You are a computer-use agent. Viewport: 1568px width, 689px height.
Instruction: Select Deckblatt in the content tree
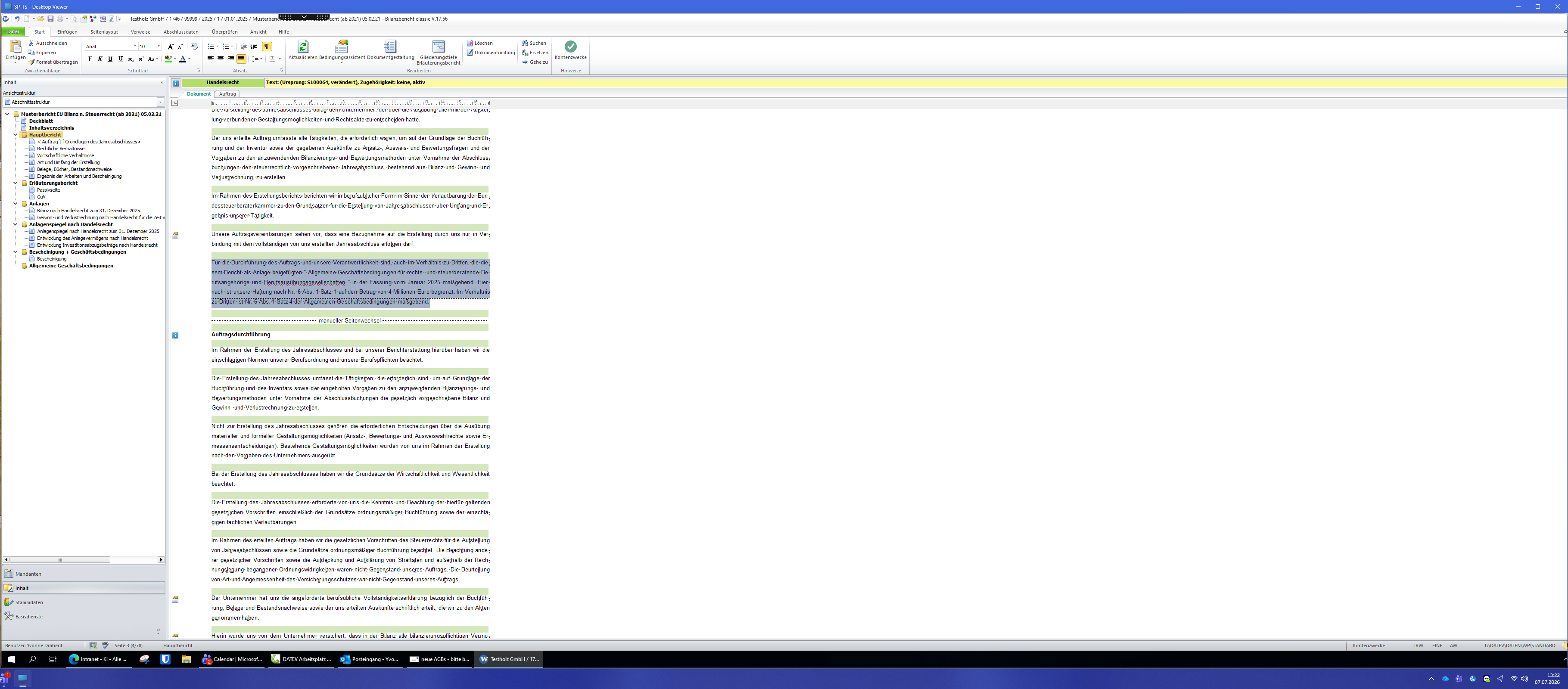[41, 121]
